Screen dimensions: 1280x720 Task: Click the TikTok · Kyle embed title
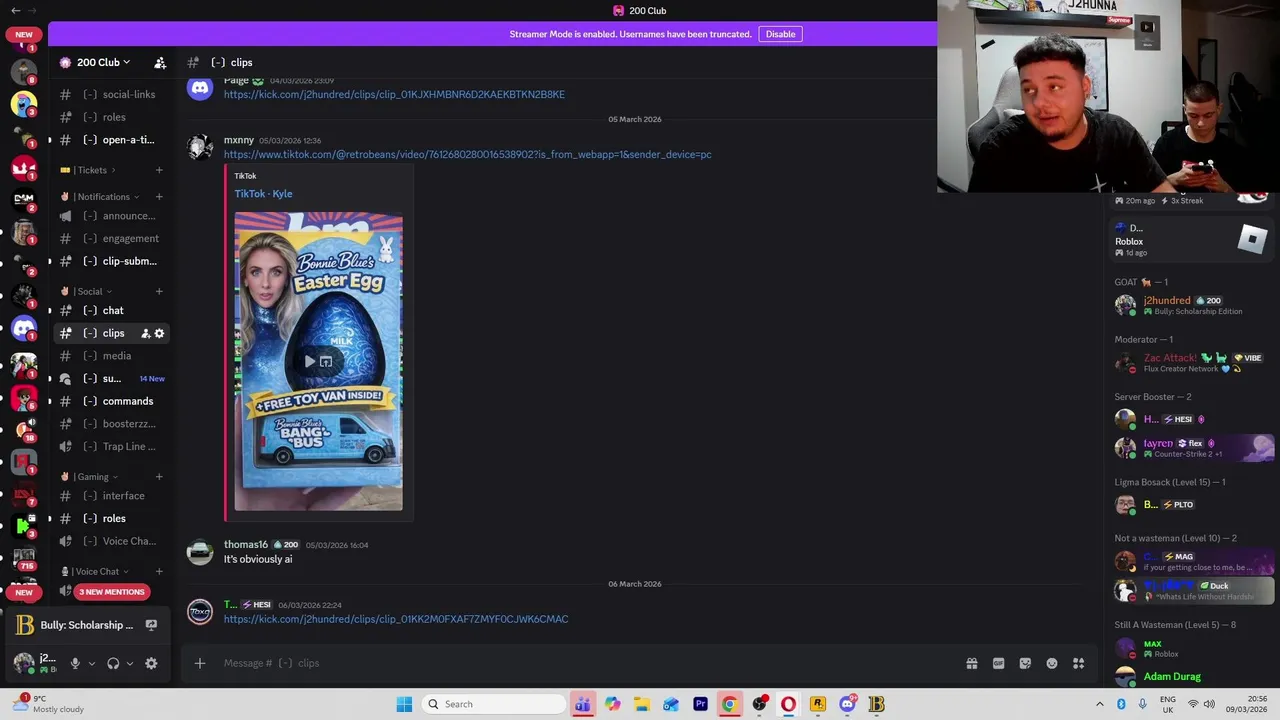tap(263, 194)
